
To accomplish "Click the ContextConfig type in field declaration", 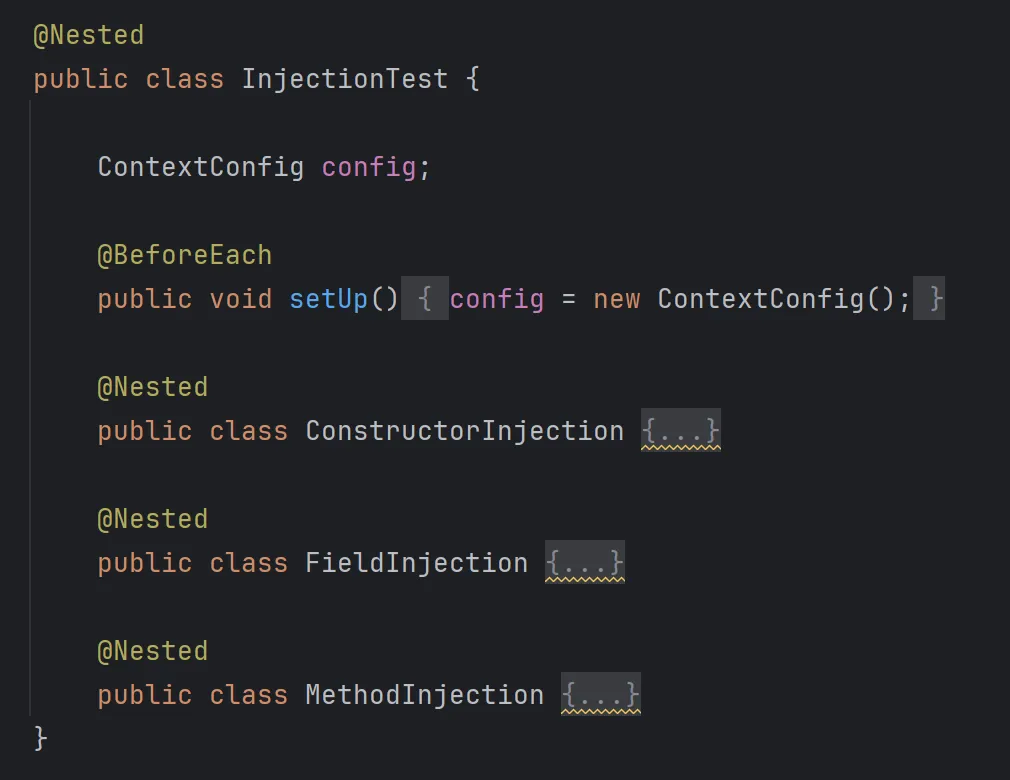I will (200, 167).
